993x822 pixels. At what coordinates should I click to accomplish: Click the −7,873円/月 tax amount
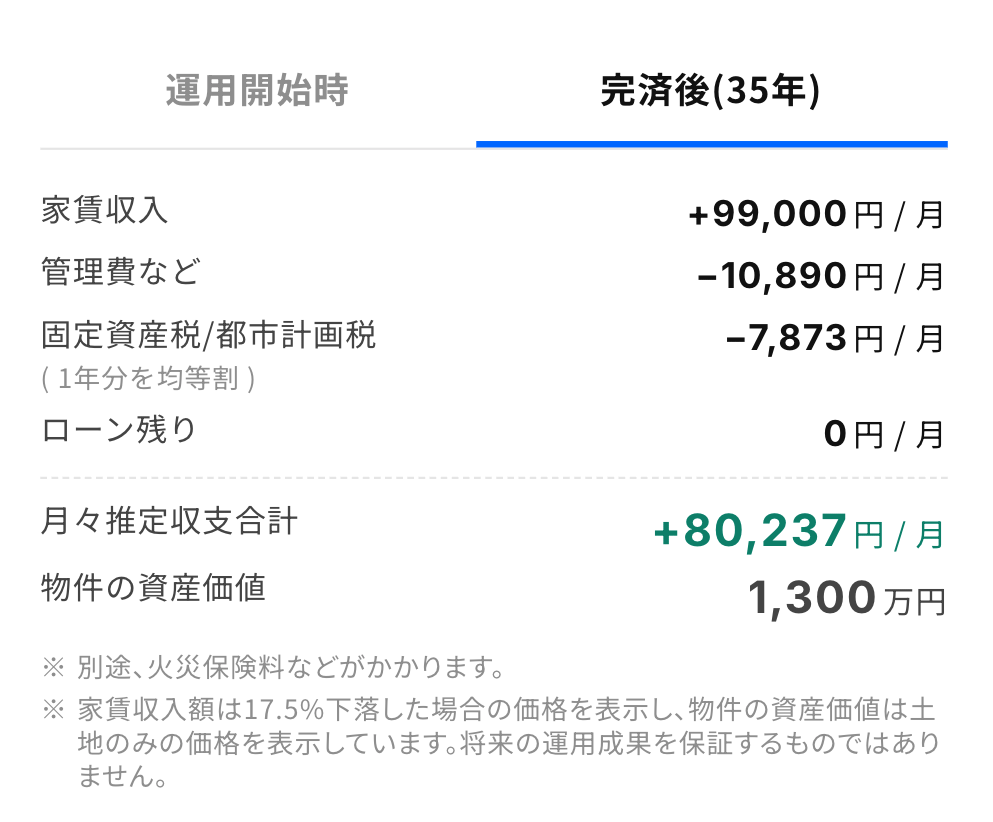(x=834, y=339)
